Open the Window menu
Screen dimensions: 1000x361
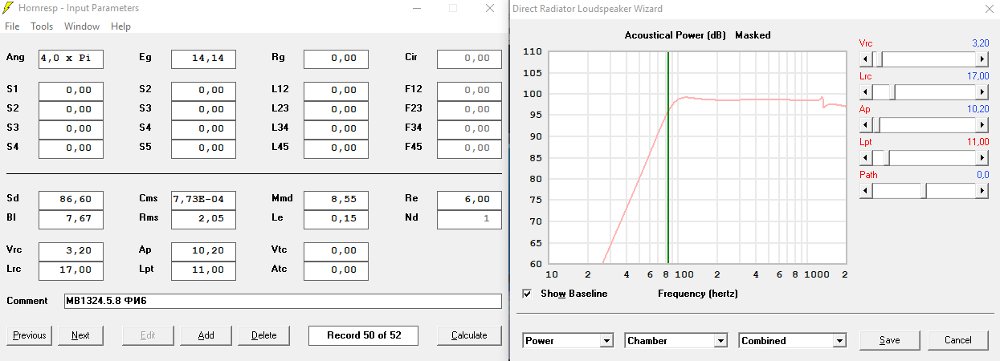(82, 26)
